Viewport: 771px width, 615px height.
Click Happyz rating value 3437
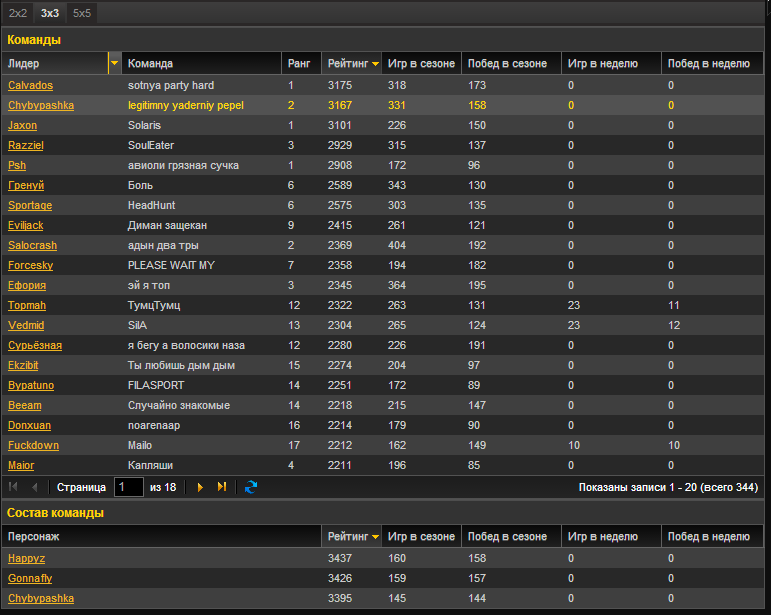coord(340,558)
